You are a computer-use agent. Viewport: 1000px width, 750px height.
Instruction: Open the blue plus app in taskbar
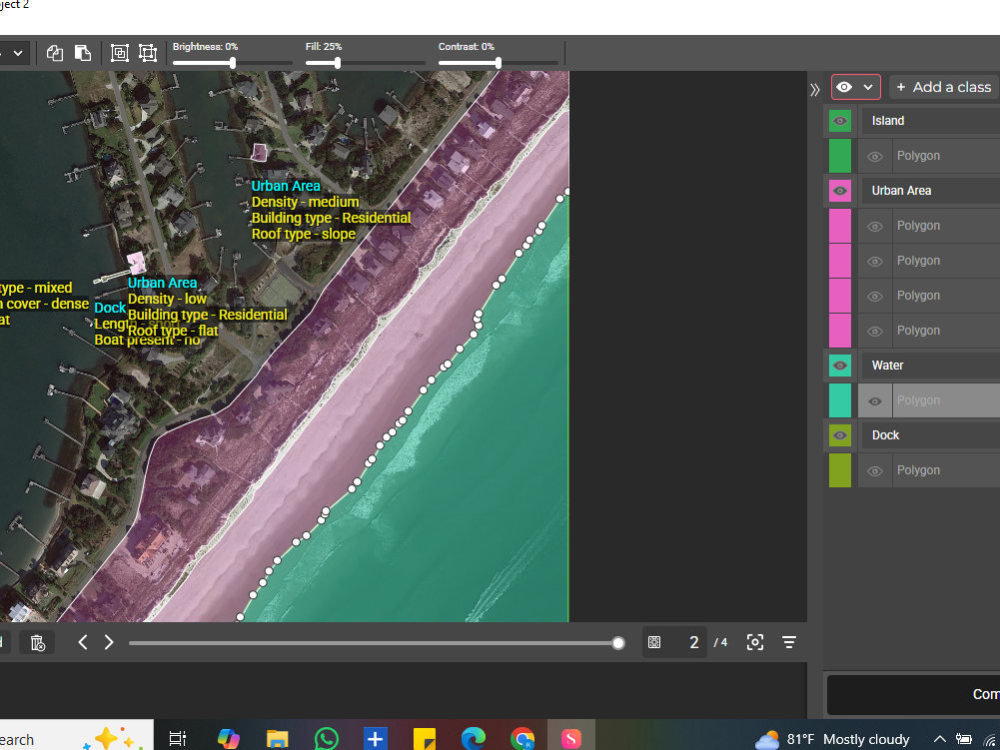[x=376, y=739]
